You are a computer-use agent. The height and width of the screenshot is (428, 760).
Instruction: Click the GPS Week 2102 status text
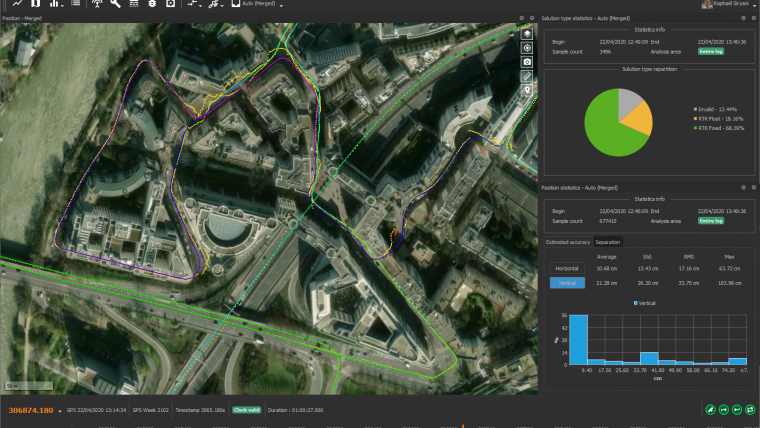(151, 410)
